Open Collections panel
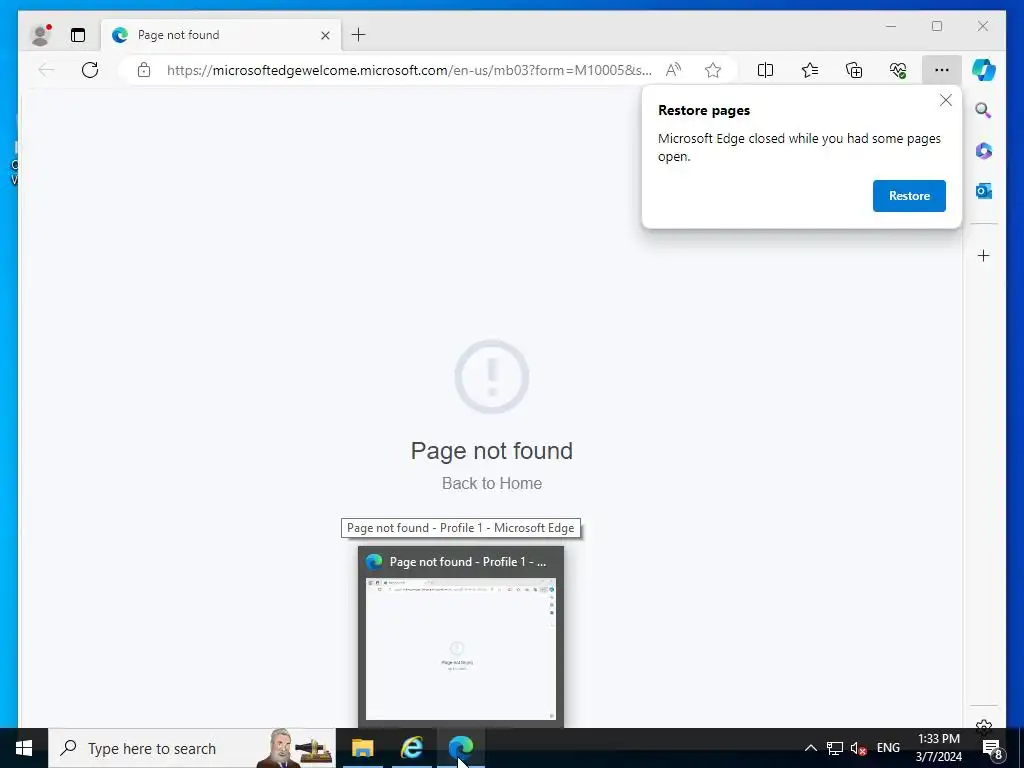Image resolution: width=1024 pixels, height=768 pixels. 854,70
